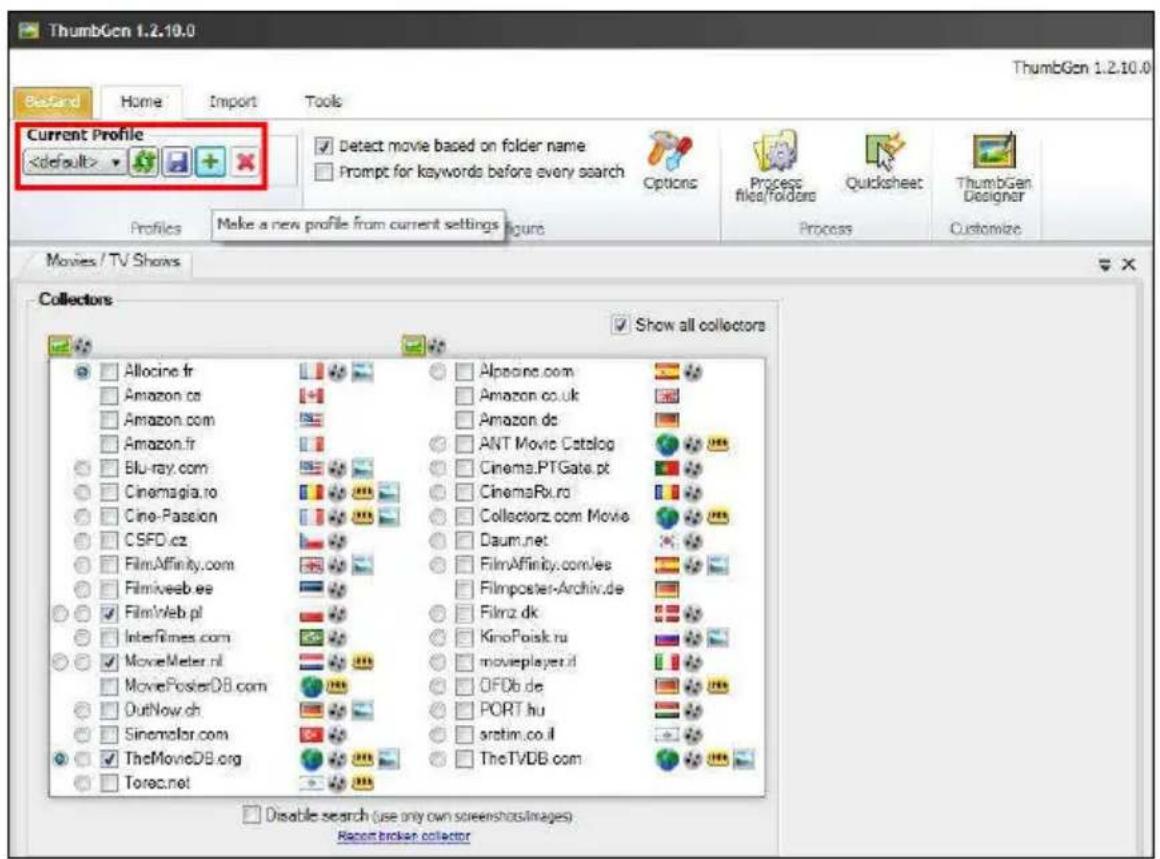Select the radio button next to Blu-ray.com
This screenshot has height=859, width=1160.
(82, 468)
